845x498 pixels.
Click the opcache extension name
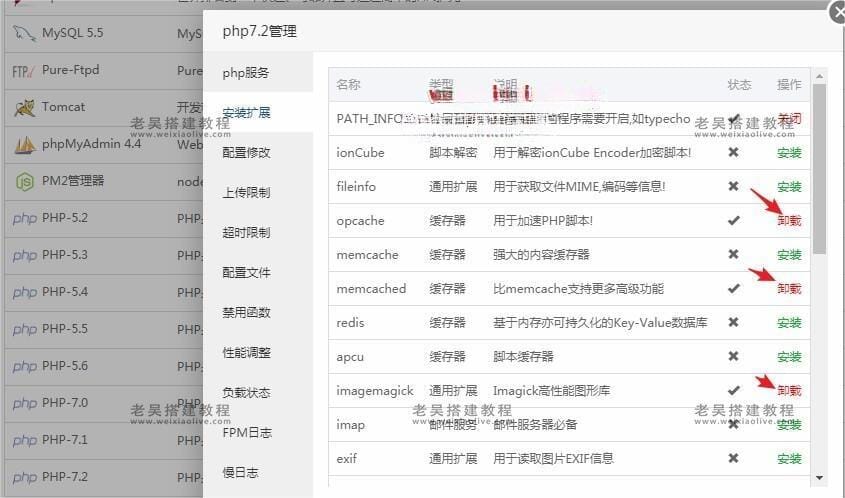(360, 221)
